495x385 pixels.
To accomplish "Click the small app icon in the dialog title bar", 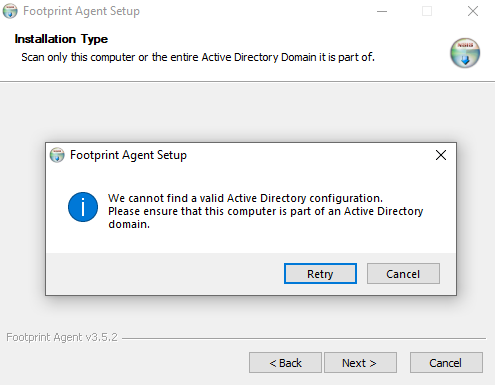I will (x=57, y=155).
